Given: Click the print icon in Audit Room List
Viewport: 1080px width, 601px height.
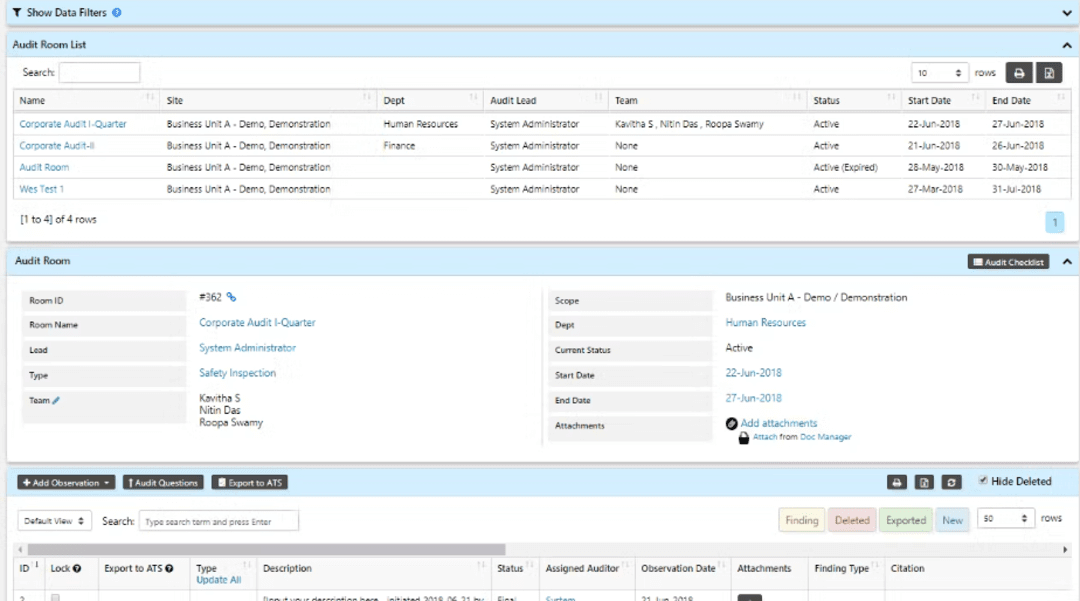Looking at the screenshot, I should (x=1018, y=73).
